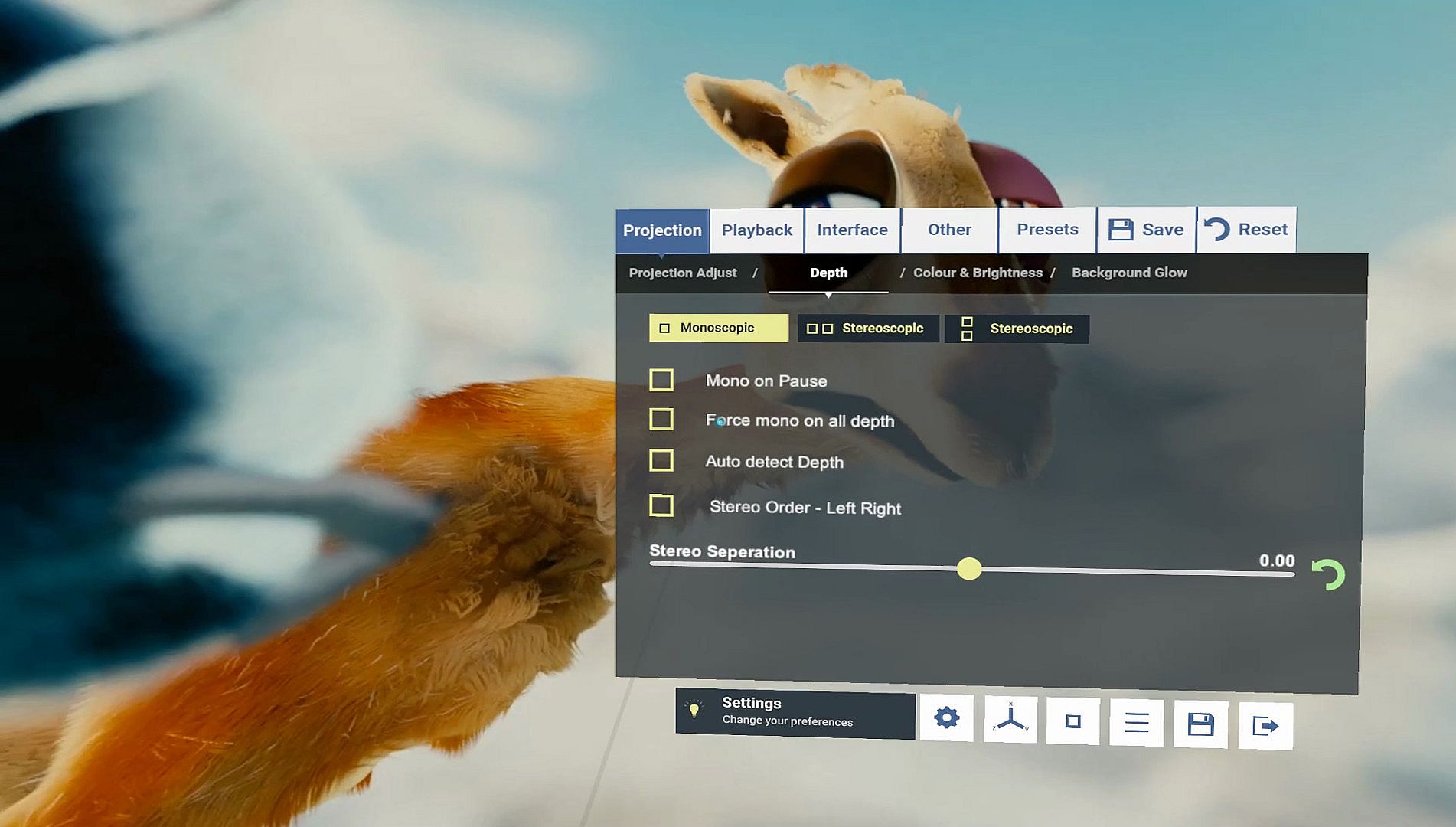The width and height of the screenshot is (1456, 827).
Task: Enable Force mono on all depth checkbox
Action: tap(661, 419)
